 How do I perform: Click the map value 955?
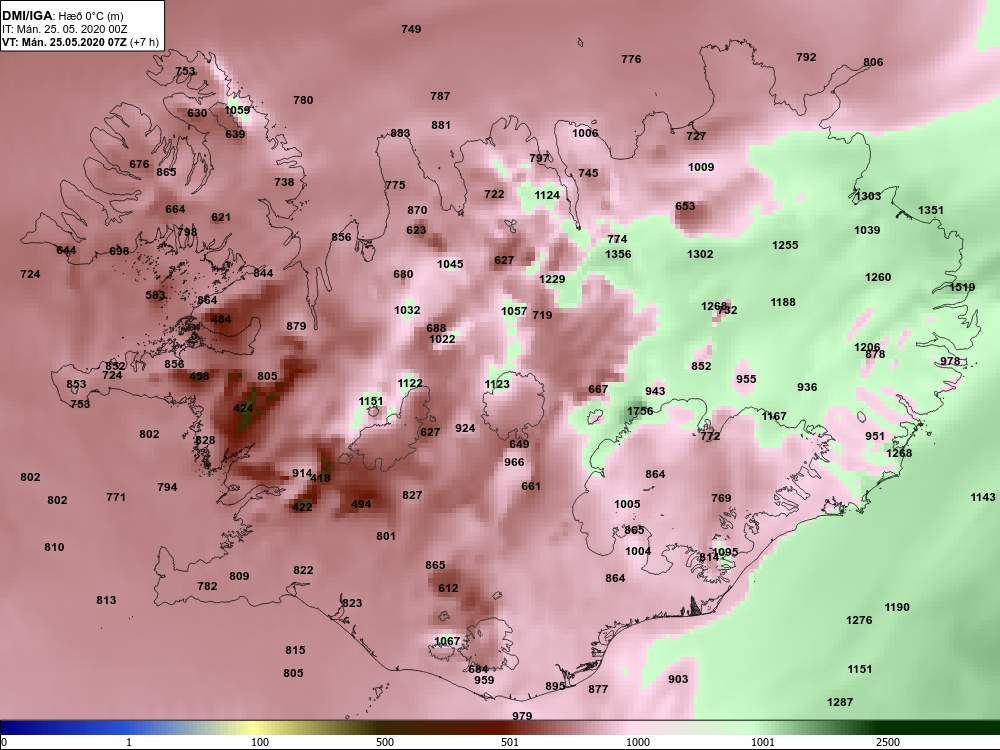pyautogui.click(x=746, y=379)
